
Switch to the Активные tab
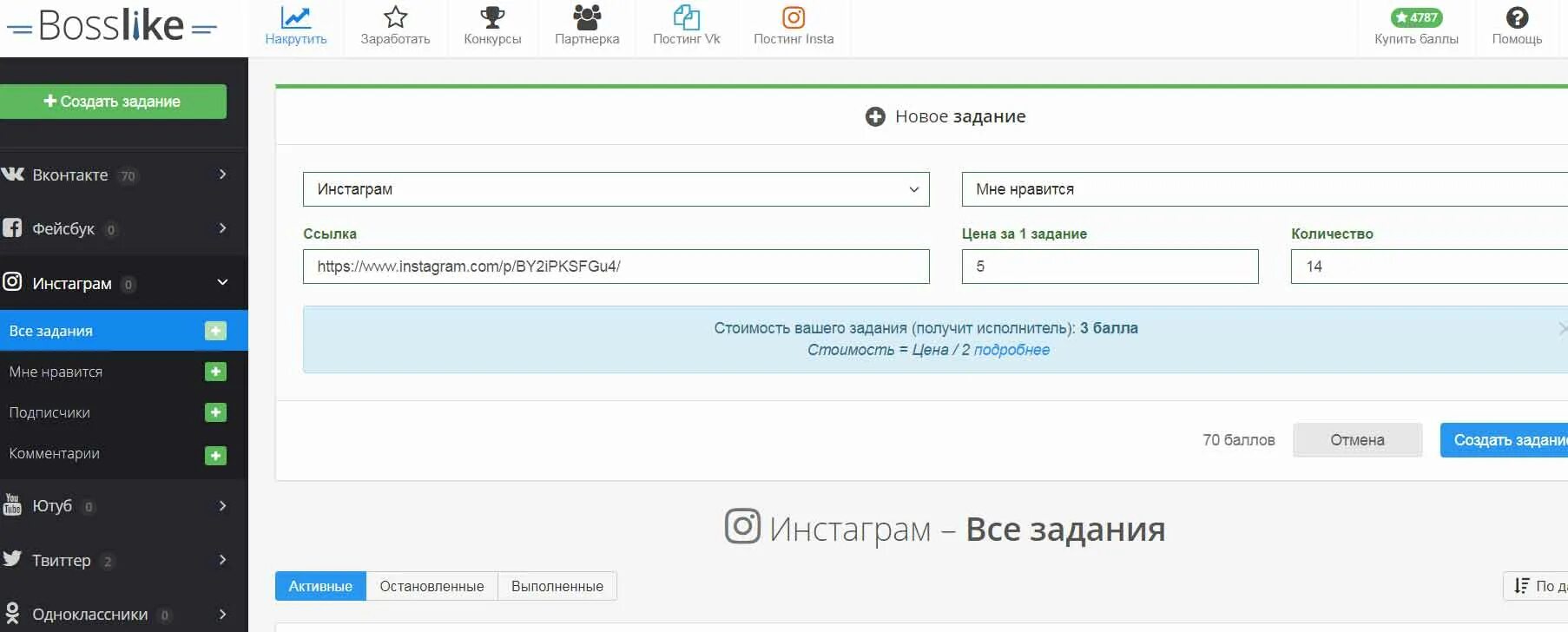tap(320, 586)
